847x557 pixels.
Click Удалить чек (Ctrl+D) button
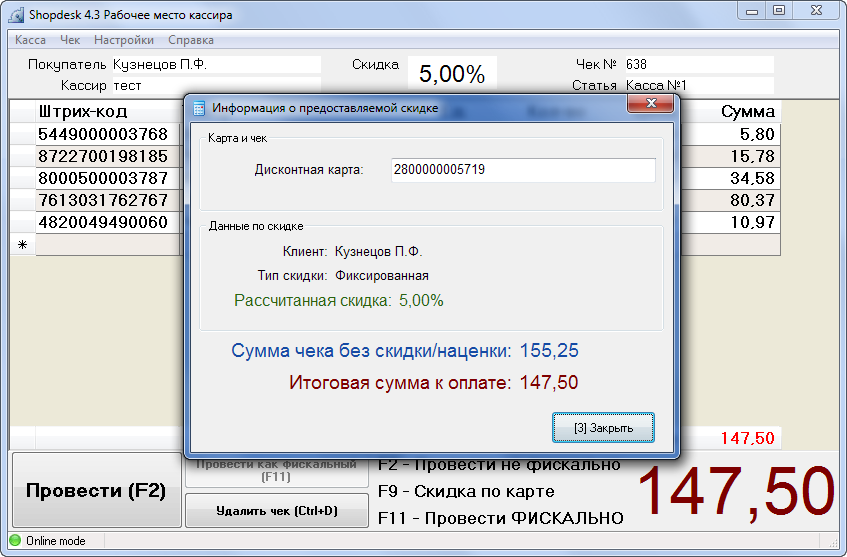pos(277,511)
